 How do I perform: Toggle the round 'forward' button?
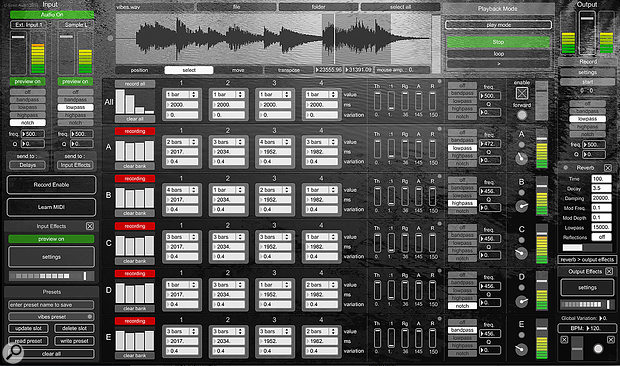click(522, 115)
